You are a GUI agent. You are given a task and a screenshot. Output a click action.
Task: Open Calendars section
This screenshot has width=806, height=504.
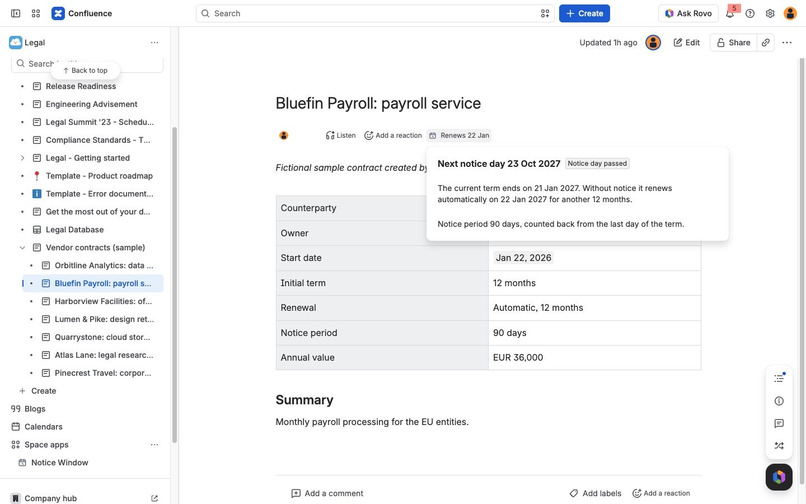tap(43, 427)
